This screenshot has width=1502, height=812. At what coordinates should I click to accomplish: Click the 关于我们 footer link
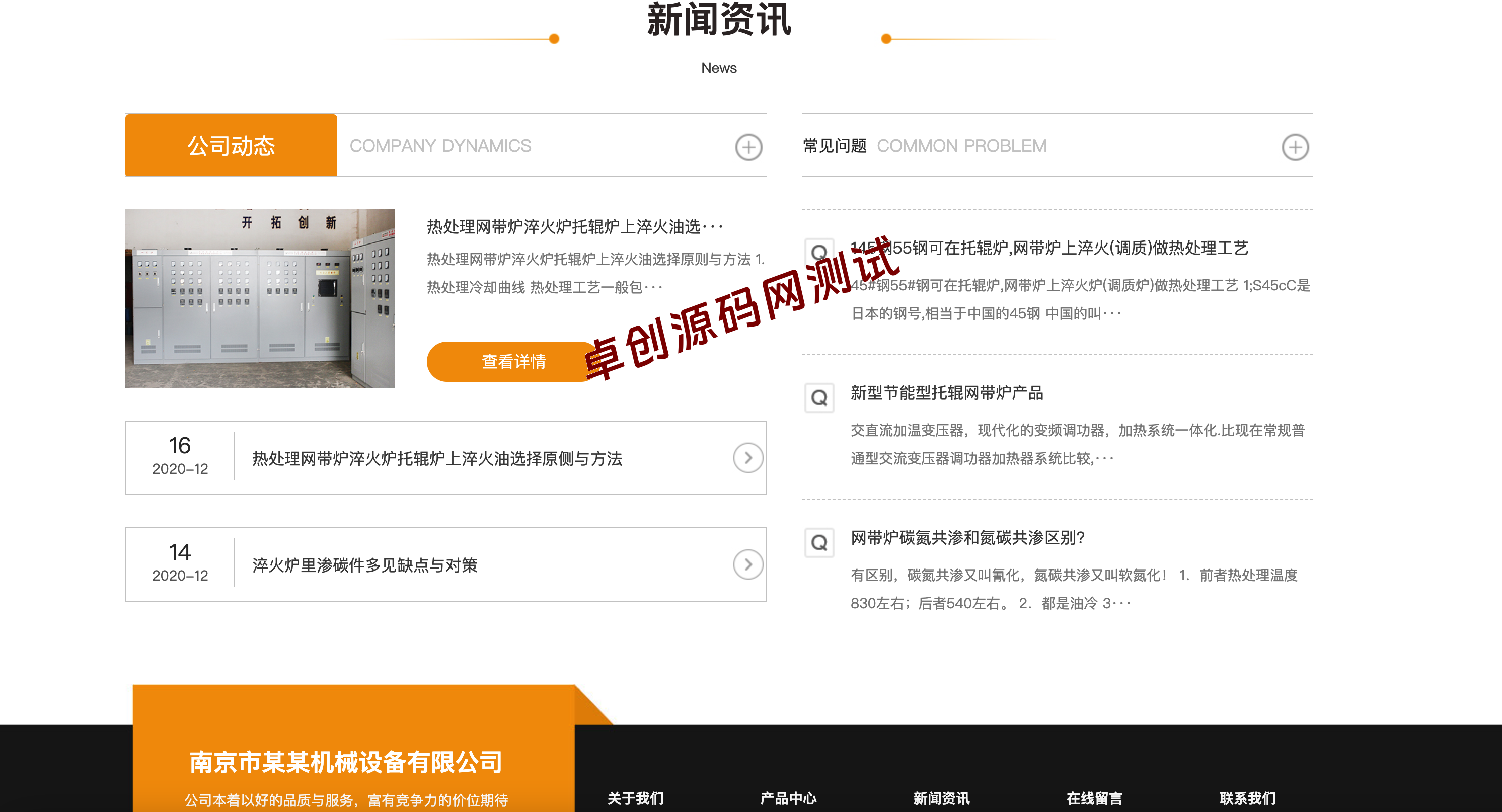point(636,798)
